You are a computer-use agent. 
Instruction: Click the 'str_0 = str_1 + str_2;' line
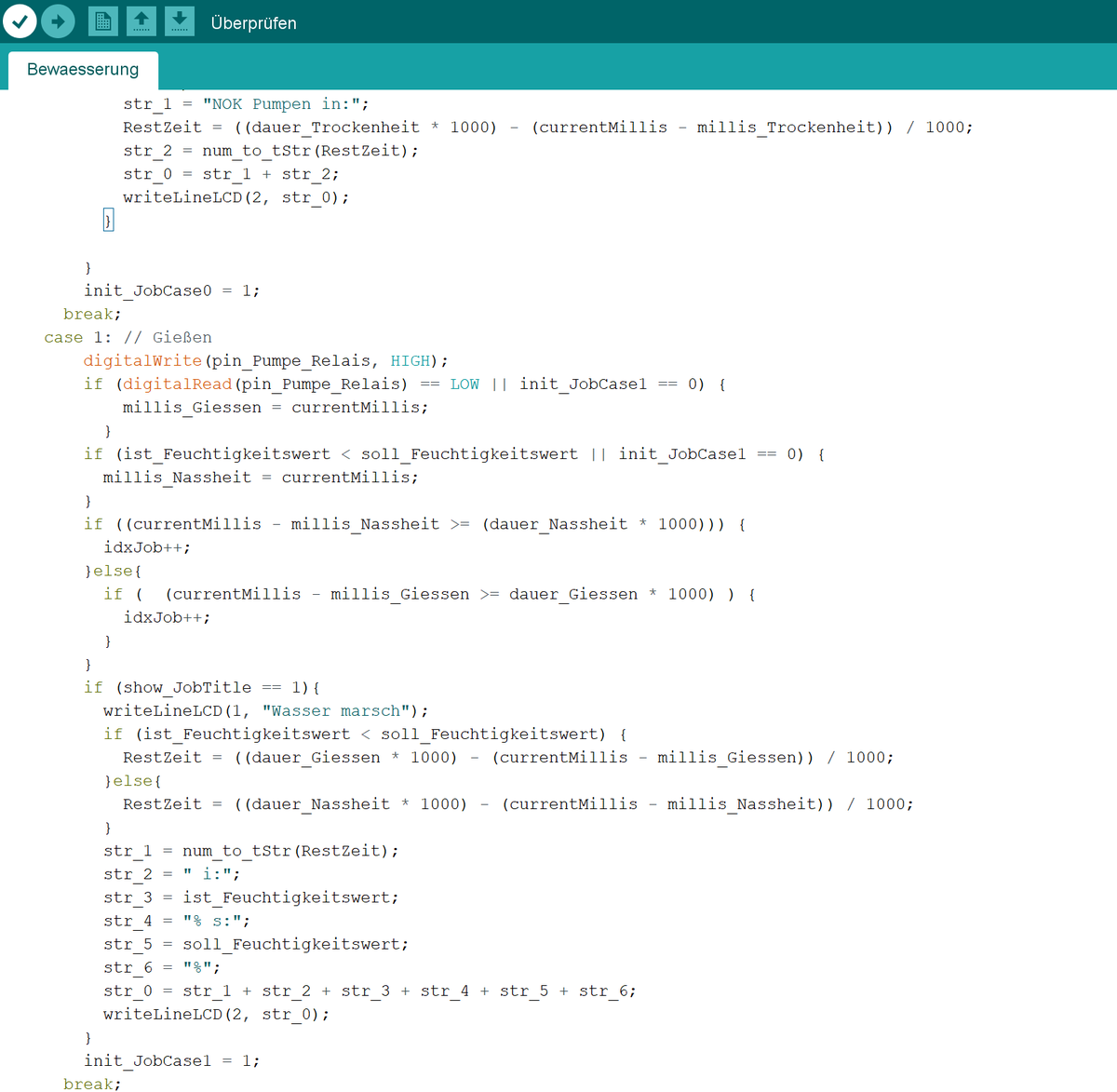point(231,173)
